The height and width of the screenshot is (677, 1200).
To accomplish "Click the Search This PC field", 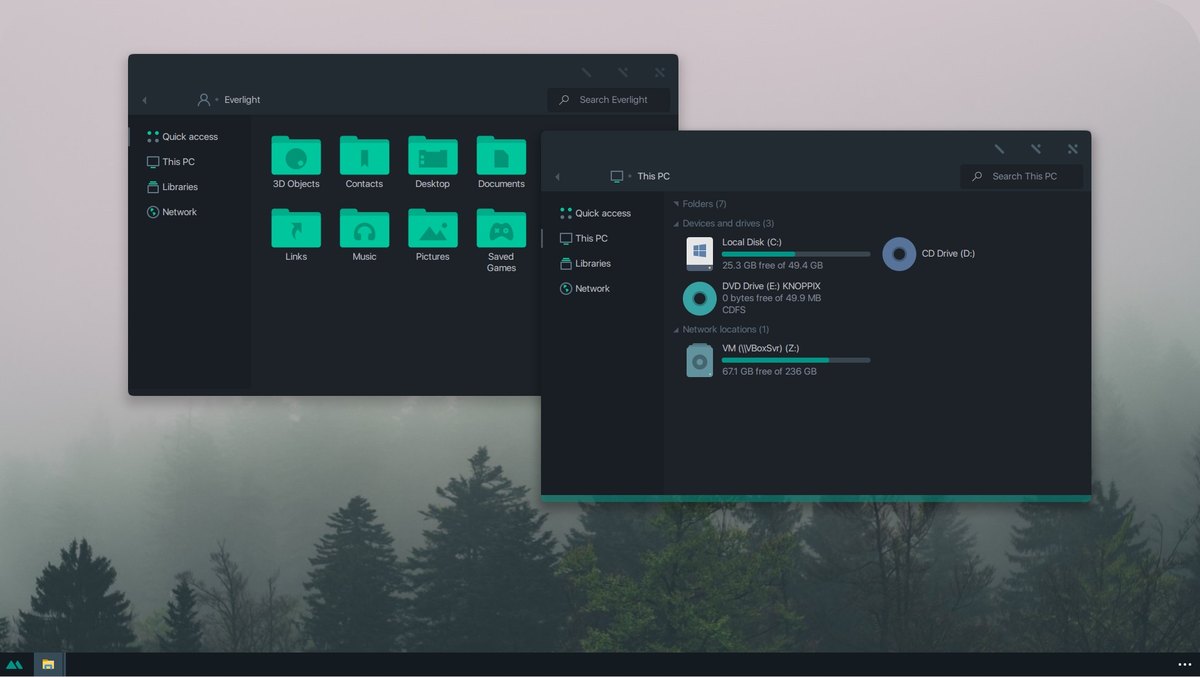I will pos(1022,176).
